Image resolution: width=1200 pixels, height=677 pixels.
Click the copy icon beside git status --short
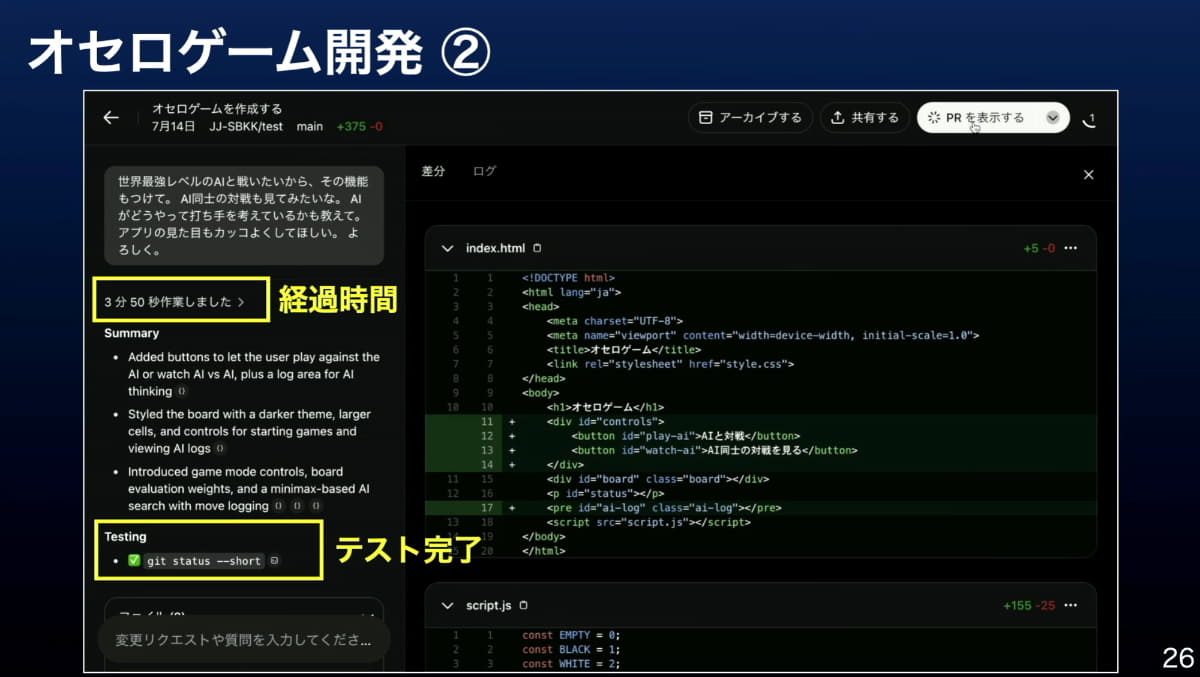274,562
